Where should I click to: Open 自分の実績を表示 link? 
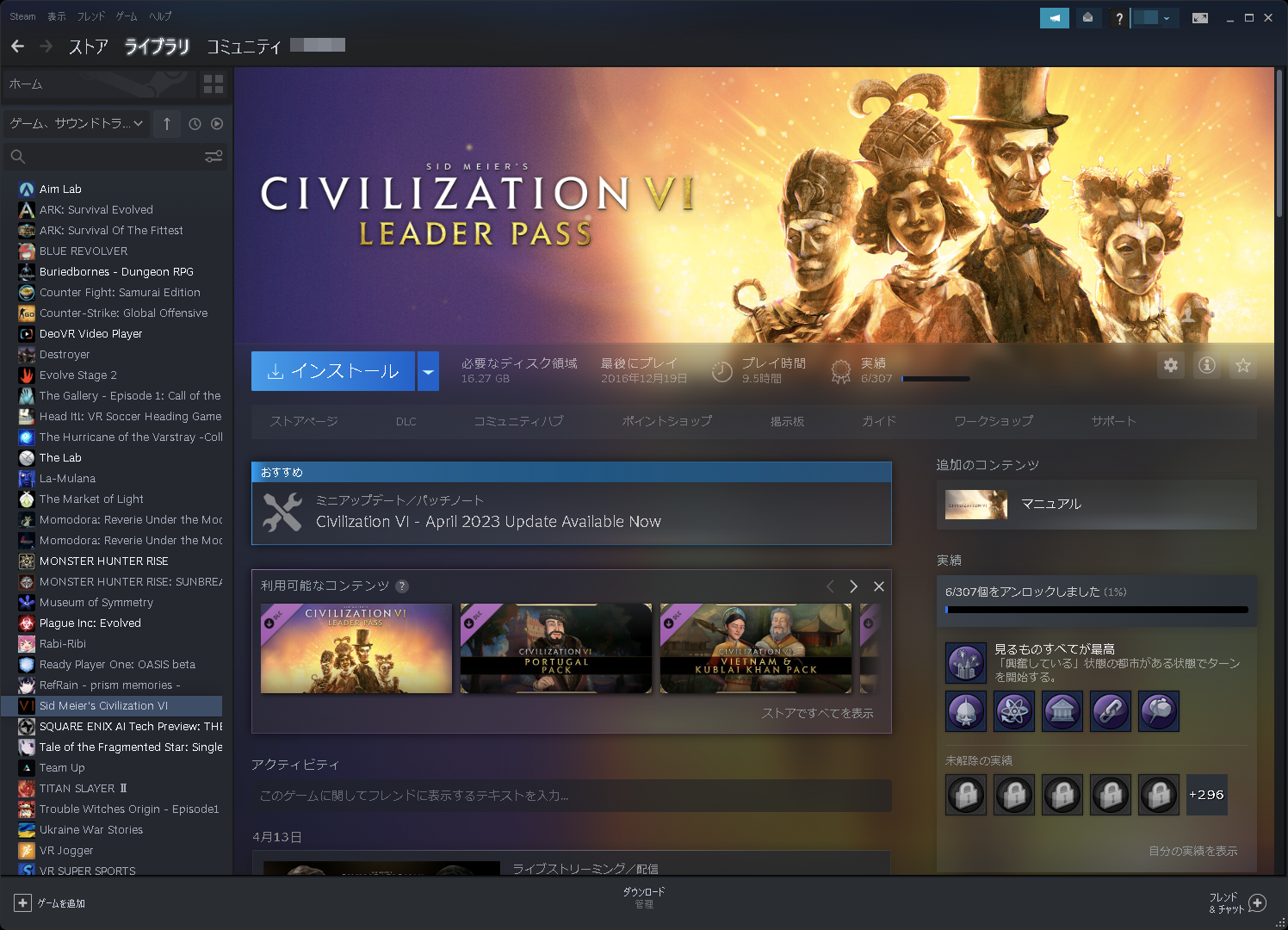(x=1193, y=851)
